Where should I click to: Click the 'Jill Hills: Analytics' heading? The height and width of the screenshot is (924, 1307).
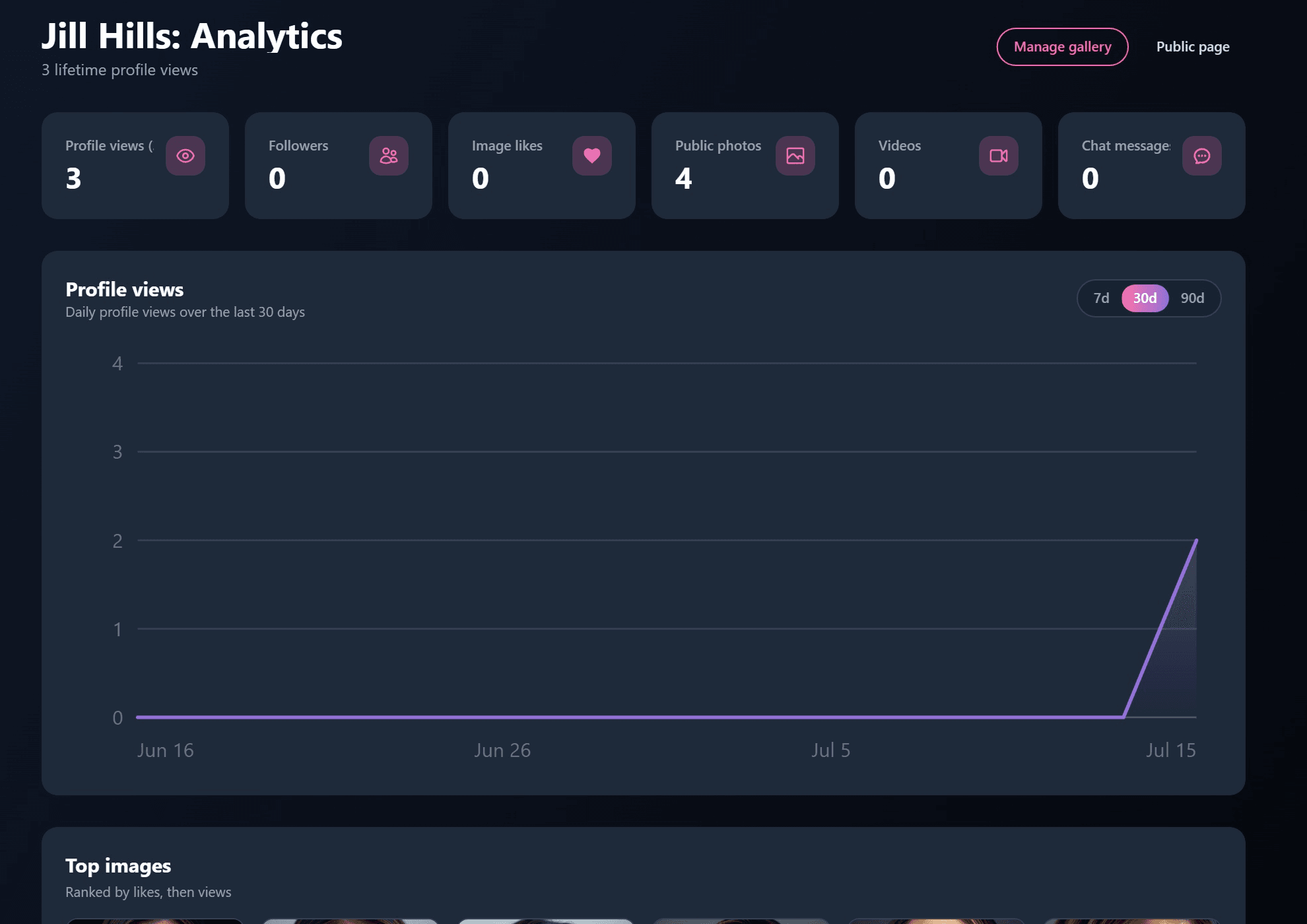[192, 36]
